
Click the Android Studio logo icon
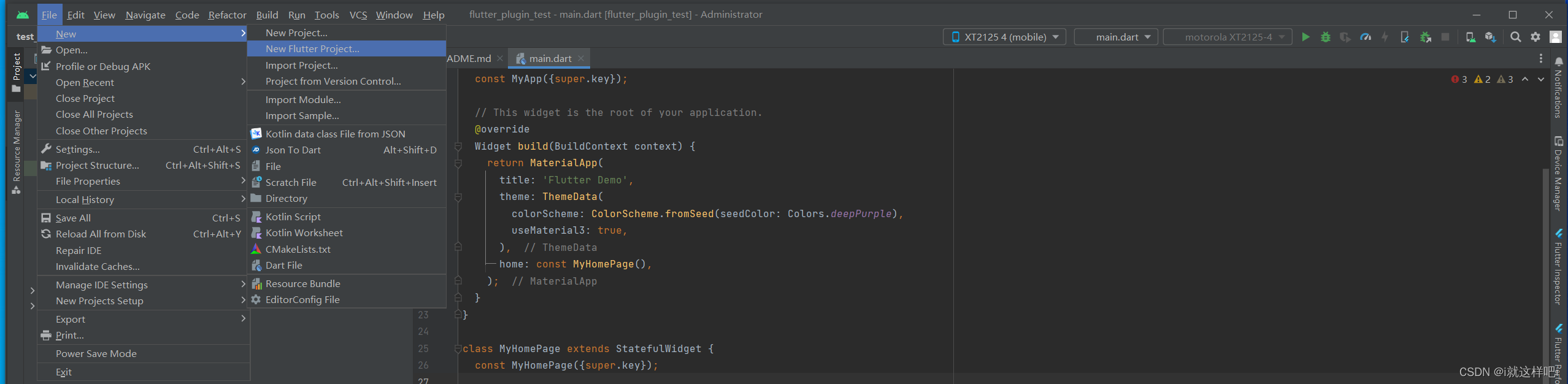(23, 15)
